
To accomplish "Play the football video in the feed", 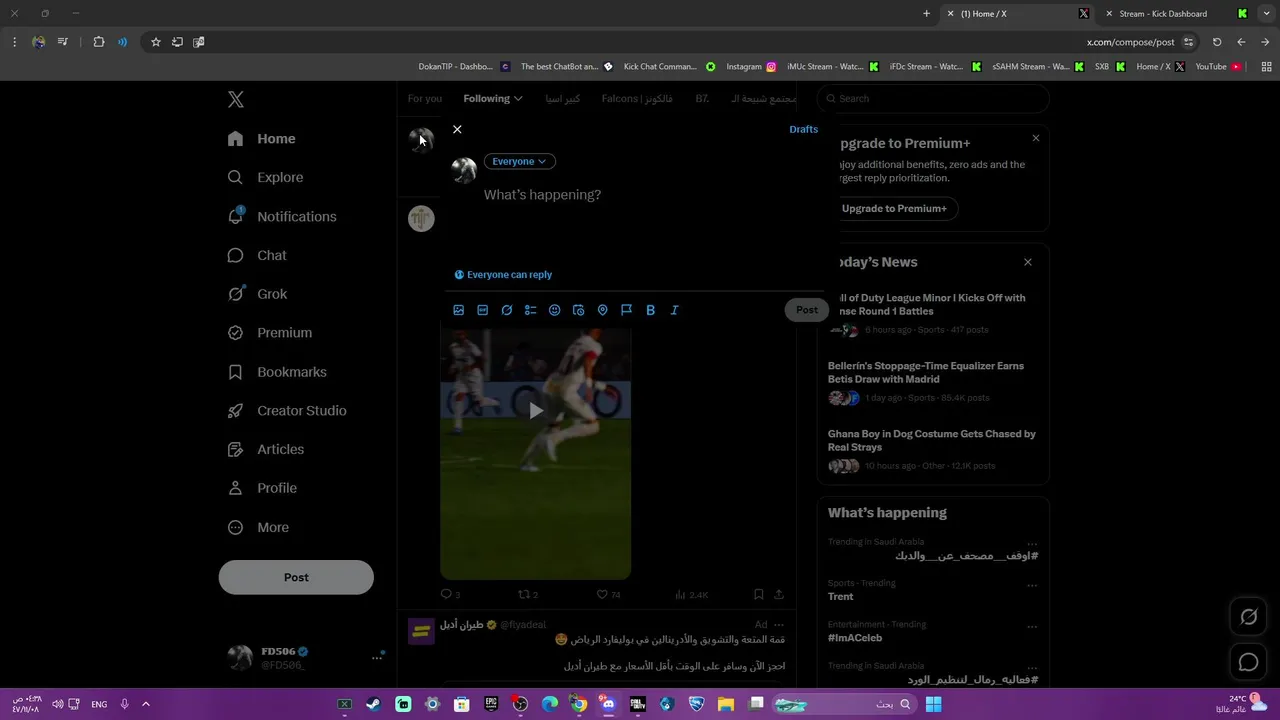I will point(536,410).
